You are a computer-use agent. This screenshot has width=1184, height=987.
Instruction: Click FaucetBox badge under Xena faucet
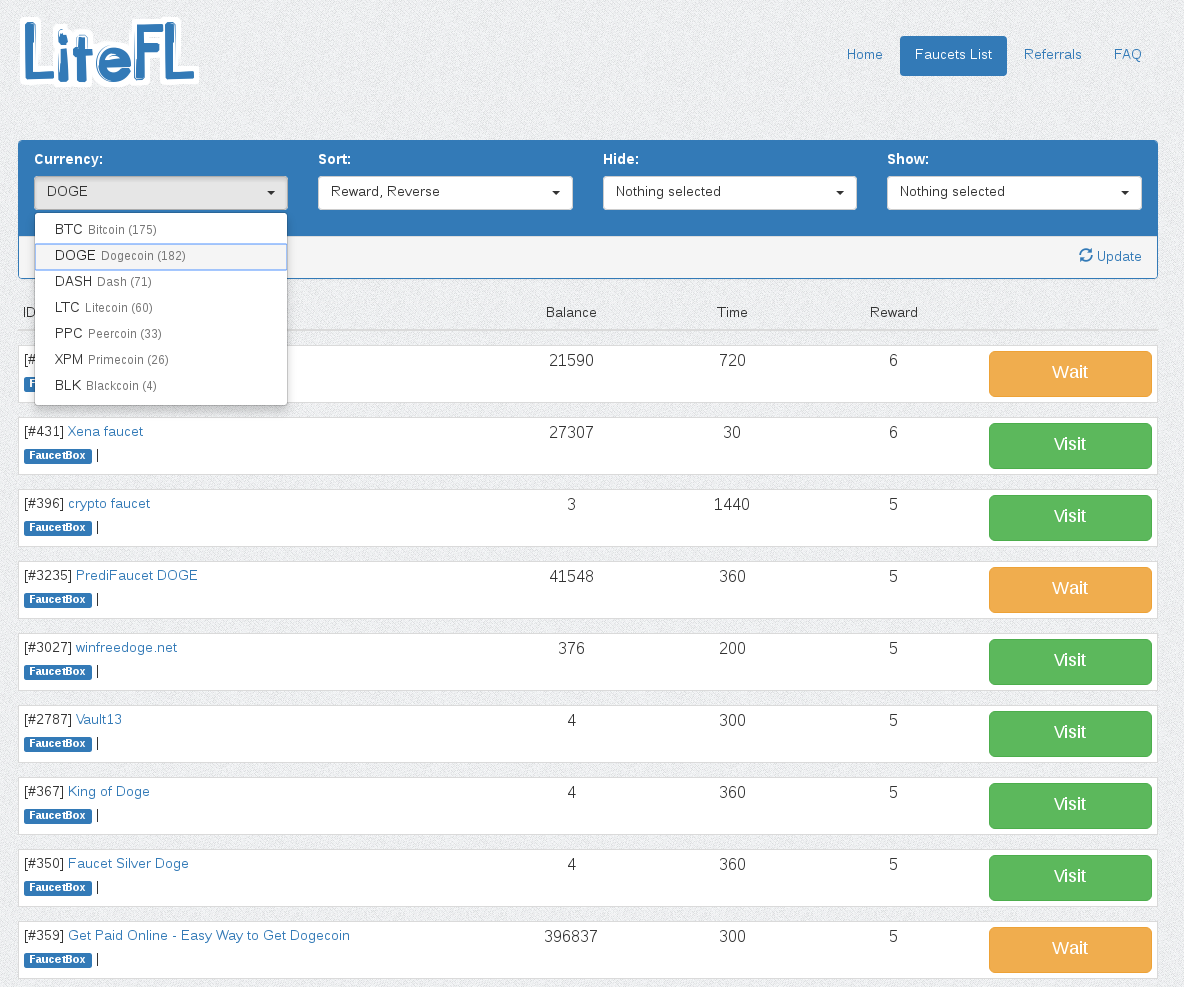58,456
